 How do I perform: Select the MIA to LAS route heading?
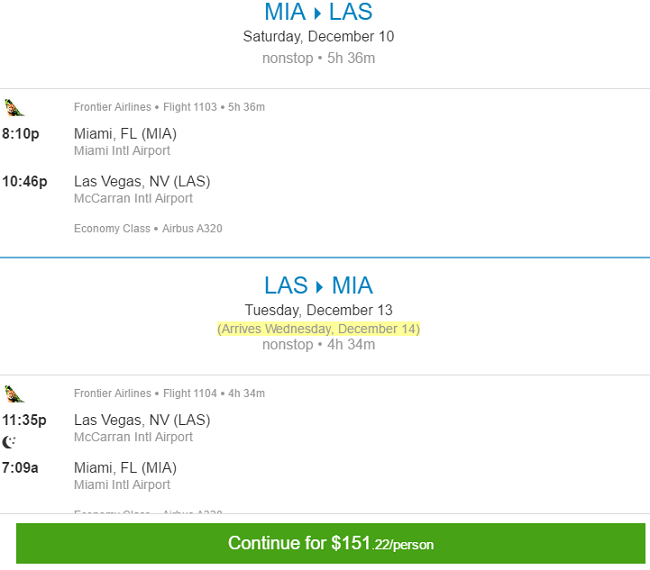[318, 12]
